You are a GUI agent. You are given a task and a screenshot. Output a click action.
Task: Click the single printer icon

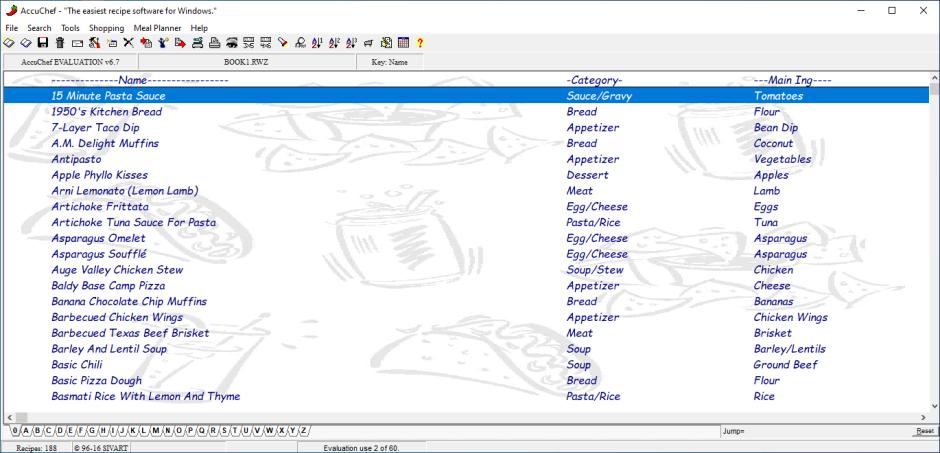coord(214,43)
